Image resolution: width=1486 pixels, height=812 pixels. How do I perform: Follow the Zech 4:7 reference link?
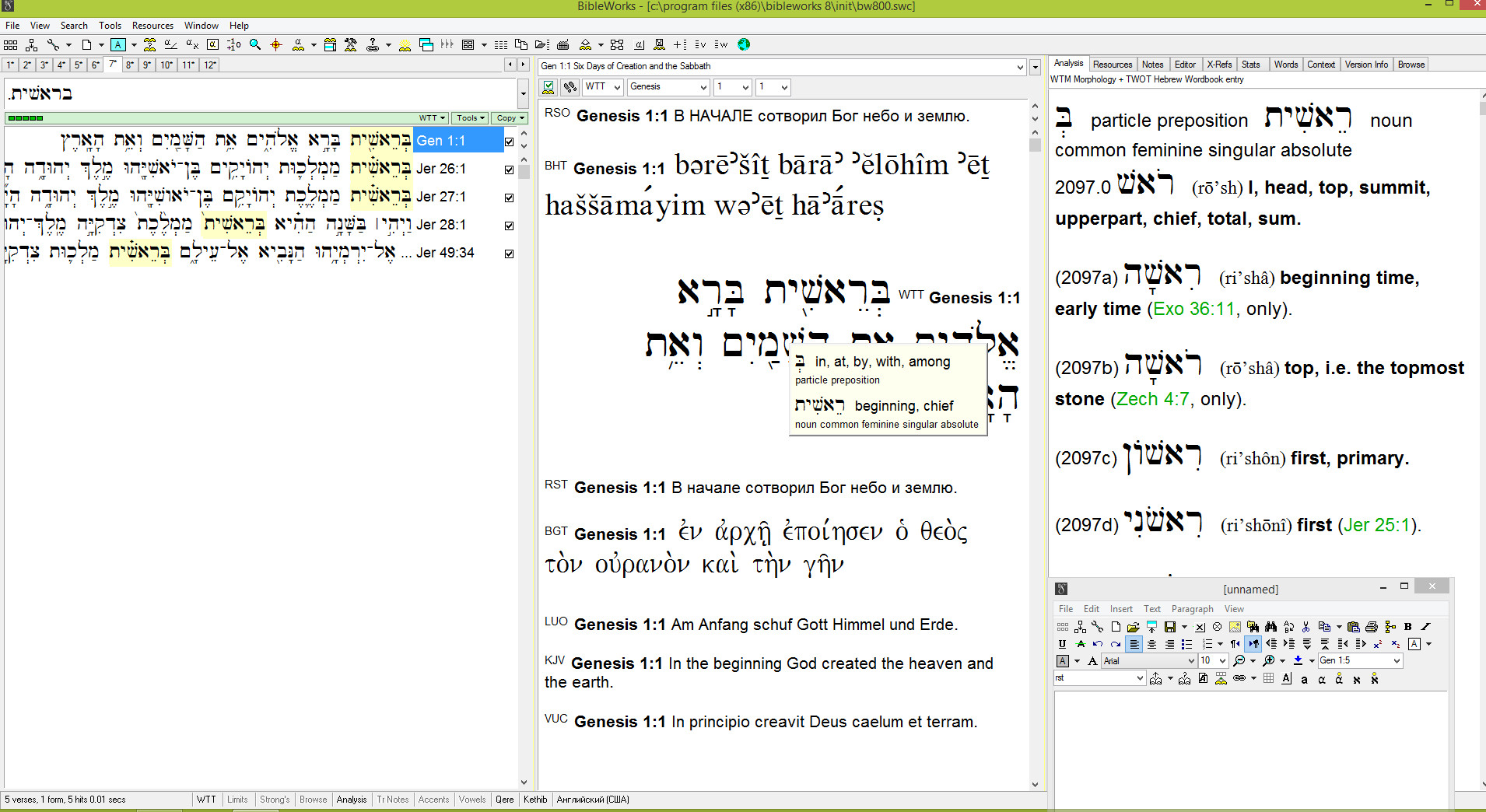(x=1152, y=399)
